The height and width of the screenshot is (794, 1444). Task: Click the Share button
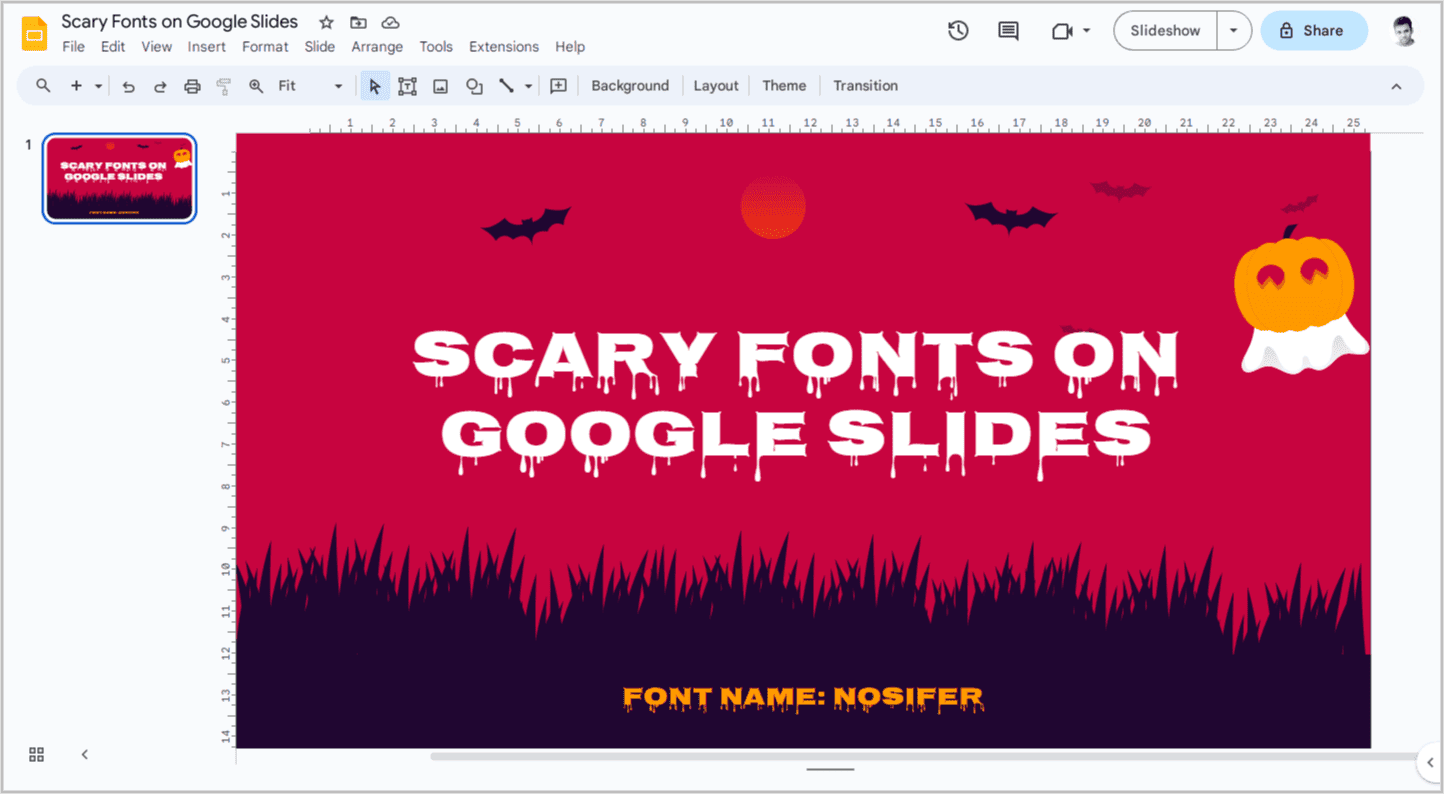point(1313,31)
